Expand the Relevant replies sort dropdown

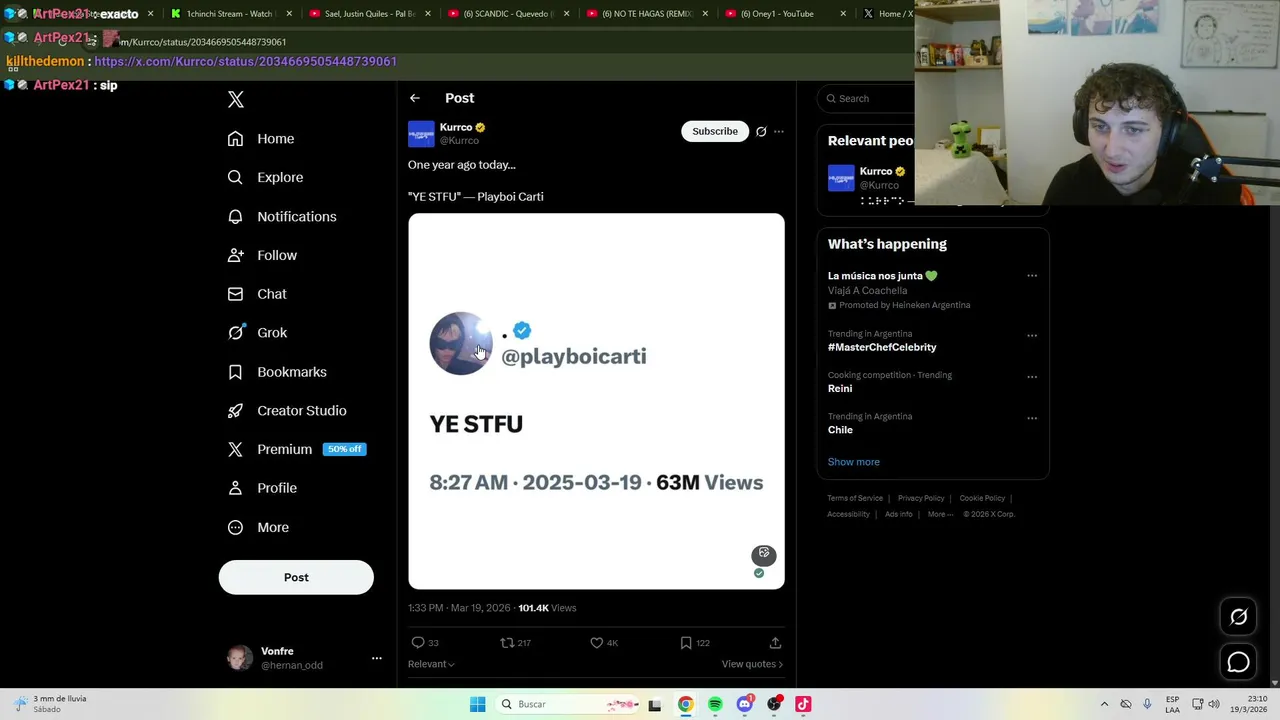(431, 664)
